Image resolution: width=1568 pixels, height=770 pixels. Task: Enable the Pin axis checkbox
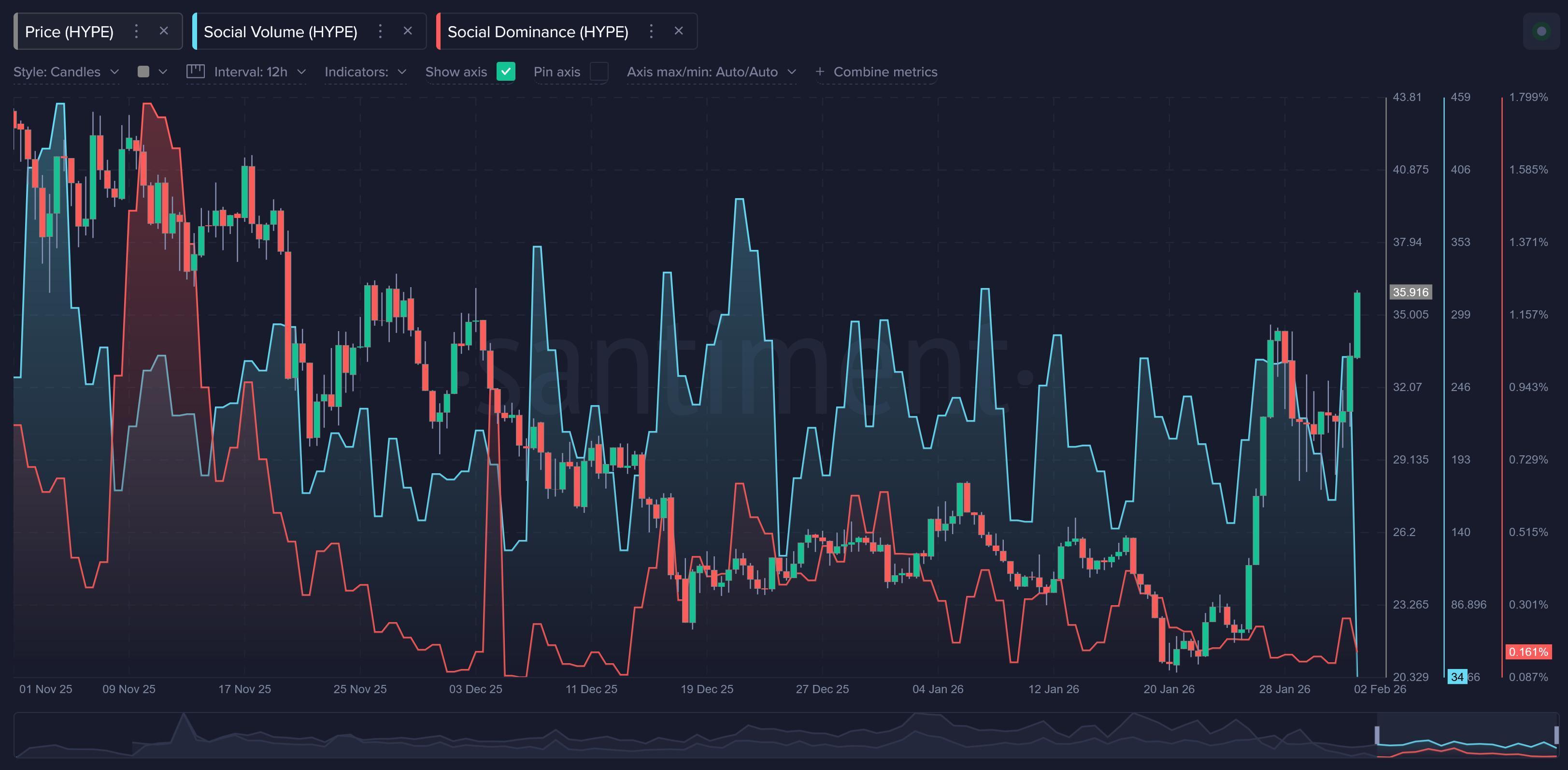pos(600,72)
